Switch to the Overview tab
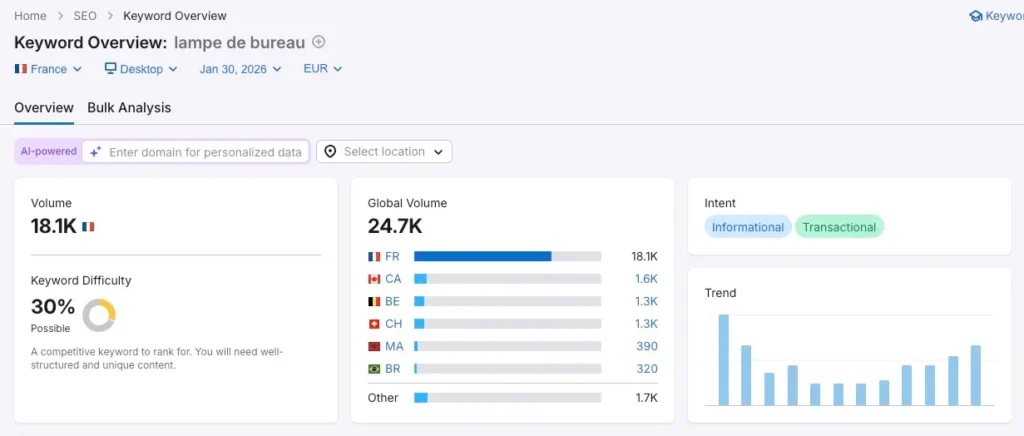The height and width of the screenshot is (436, 1024). point(44,108)
